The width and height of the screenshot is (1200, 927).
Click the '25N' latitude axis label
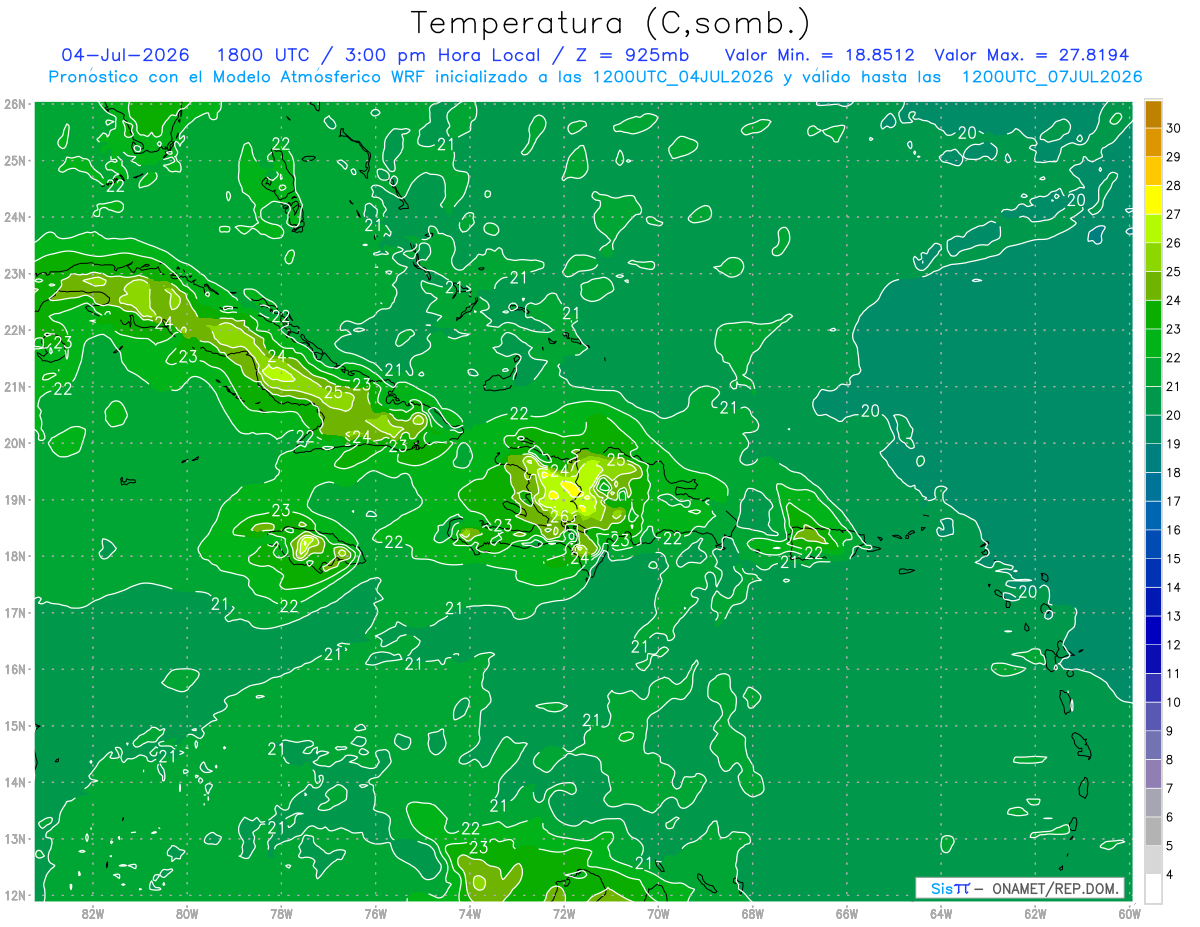tap(14, 160)
